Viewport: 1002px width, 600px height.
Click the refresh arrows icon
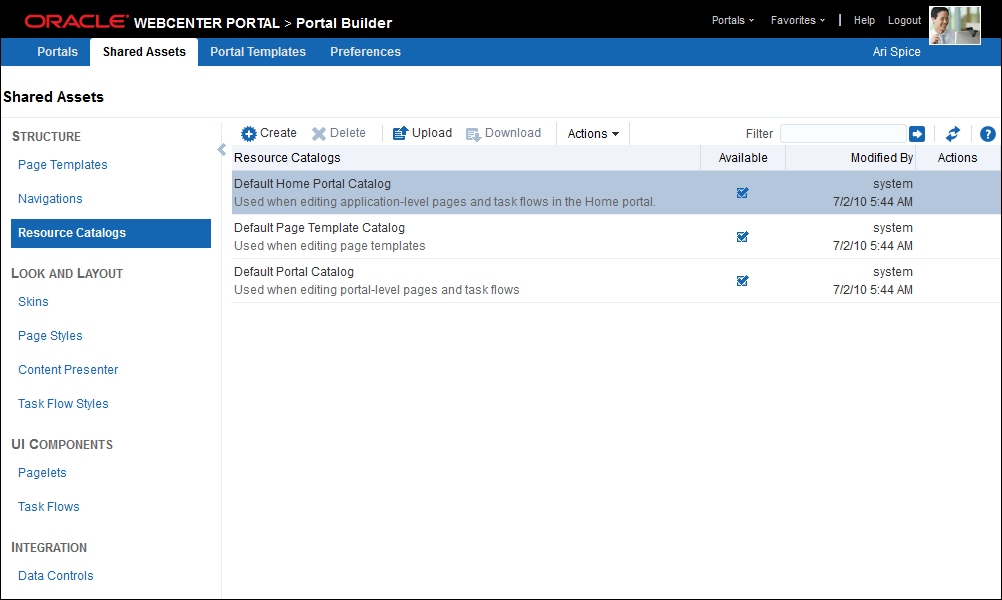click(x=953, y=134)
